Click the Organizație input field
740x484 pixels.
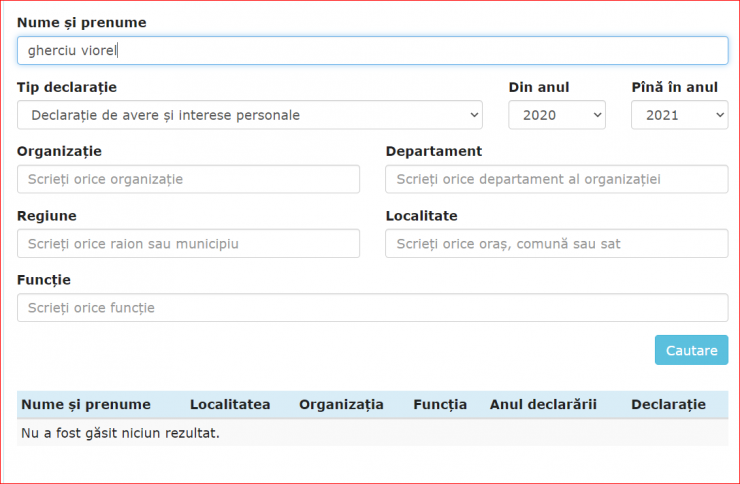tap(188, 179)
